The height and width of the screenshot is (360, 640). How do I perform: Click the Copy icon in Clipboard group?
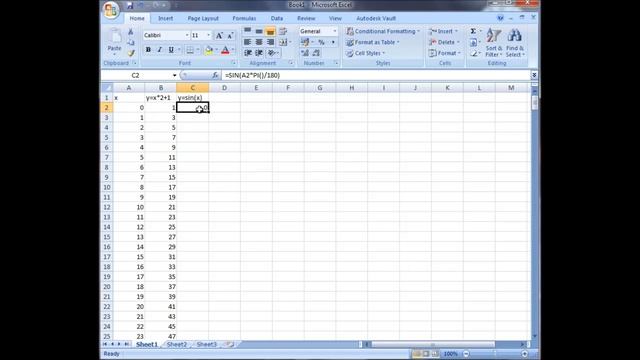click(131, 42)
